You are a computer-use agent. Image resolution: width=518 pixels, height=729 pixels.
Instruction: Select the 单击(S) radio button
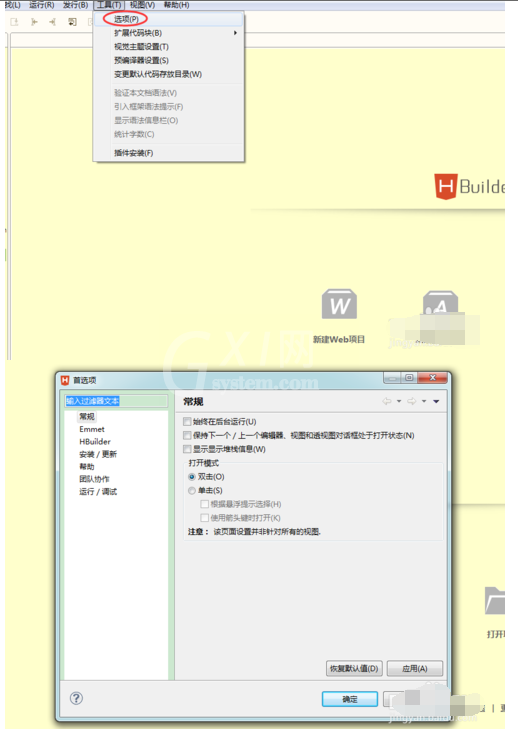192,490
